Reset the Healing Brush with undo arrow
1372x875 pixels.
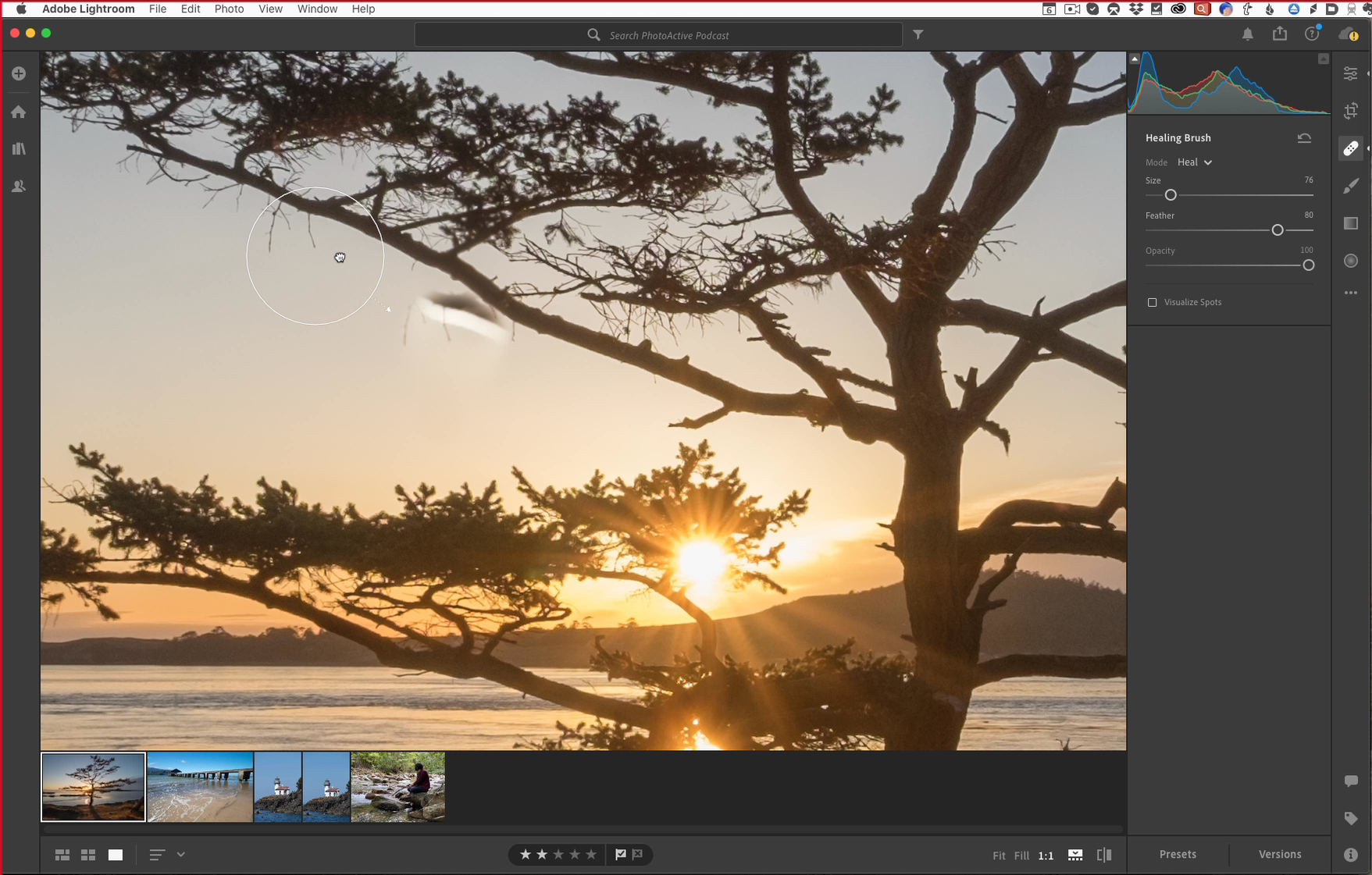point(1304,138)
